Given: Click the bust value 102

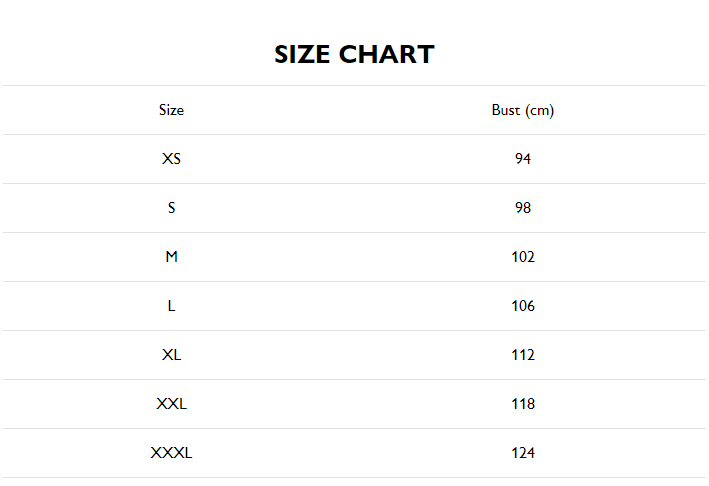Looking at the screenshot, I should [x=523, y=257].
